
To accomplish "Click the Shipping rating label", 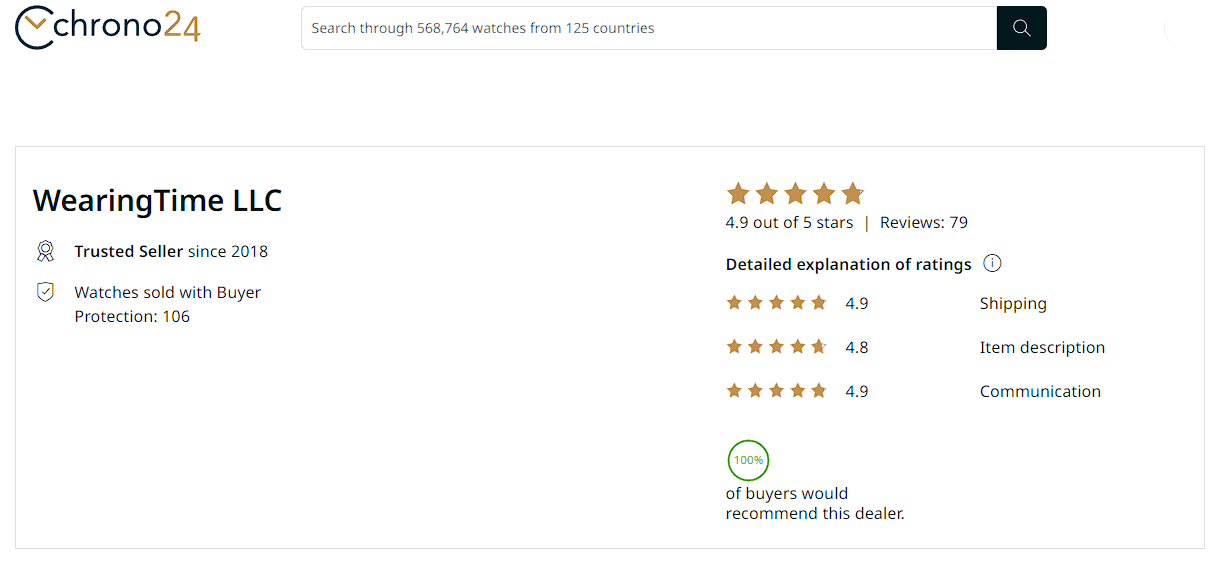I will (1013, 303).
